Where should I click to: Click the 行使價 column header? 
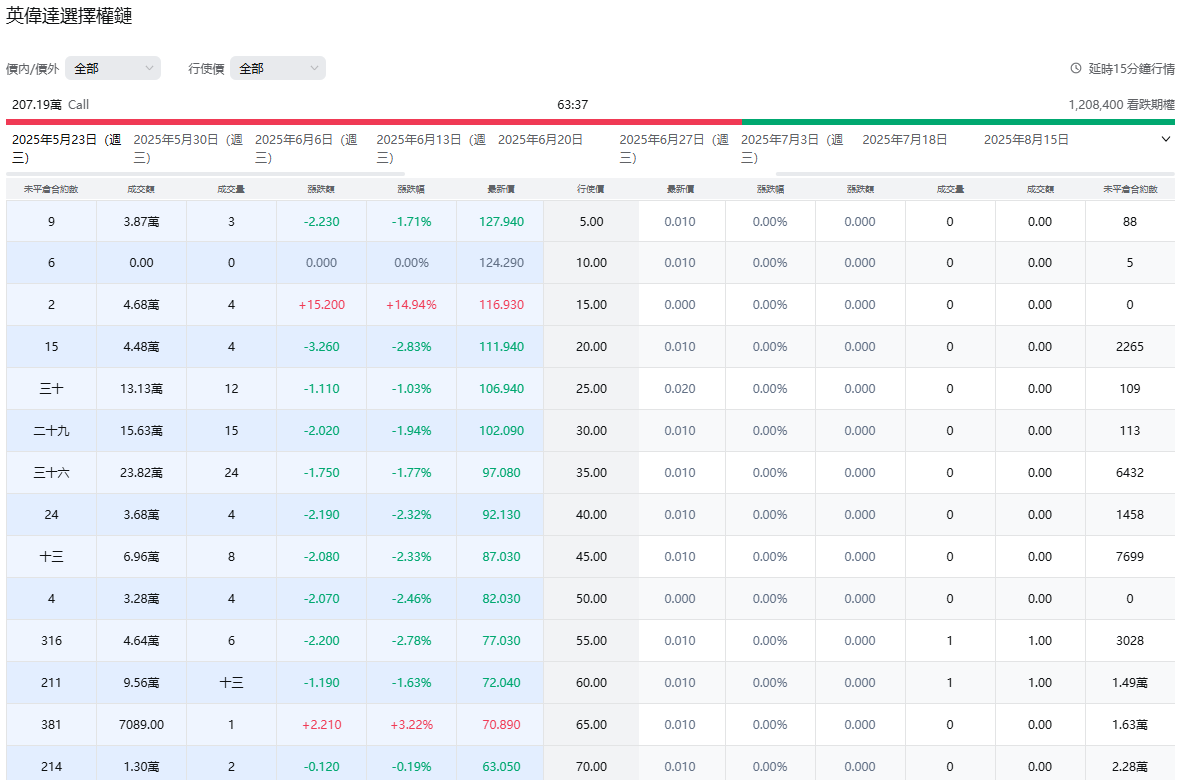(x=590, y=189)
